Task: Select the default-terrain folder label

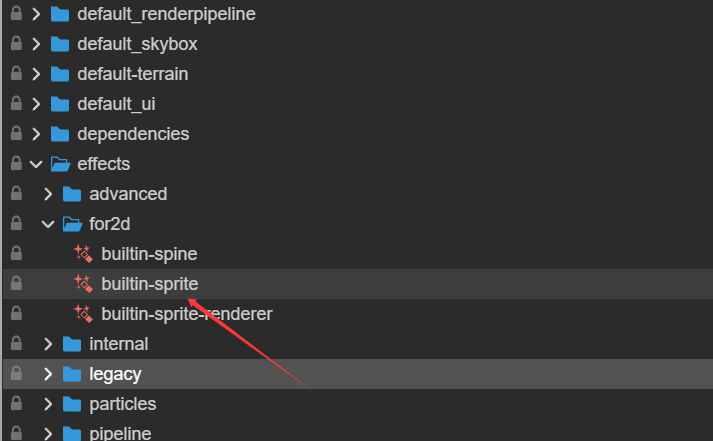Action: click(133, 74)
